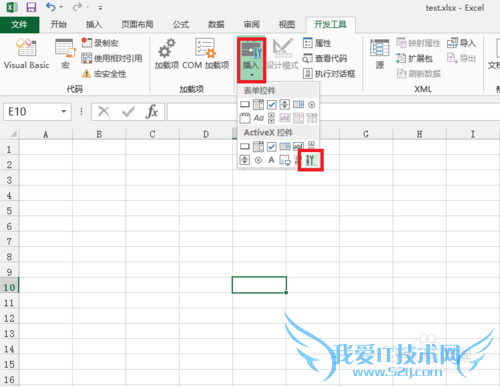Open the 文件 file tab
This screenshot has width=500, height=387.
click(19, 25)
